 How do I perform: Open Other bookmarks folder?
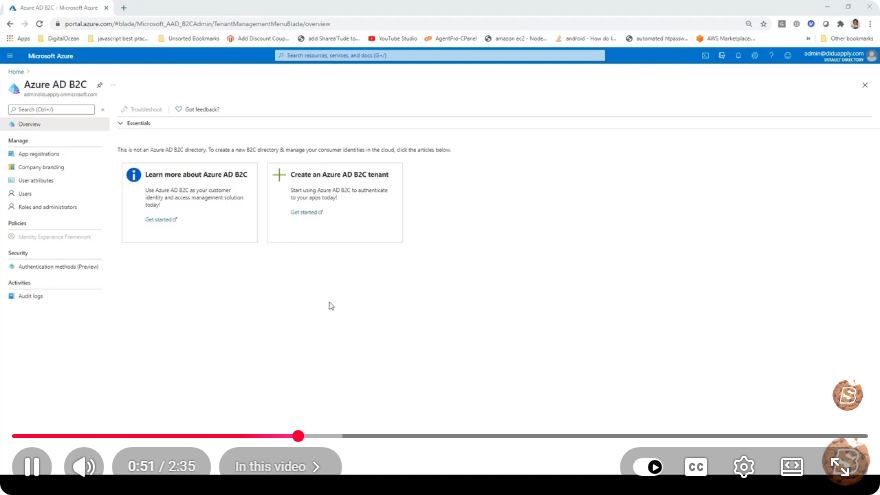point(846,39)
